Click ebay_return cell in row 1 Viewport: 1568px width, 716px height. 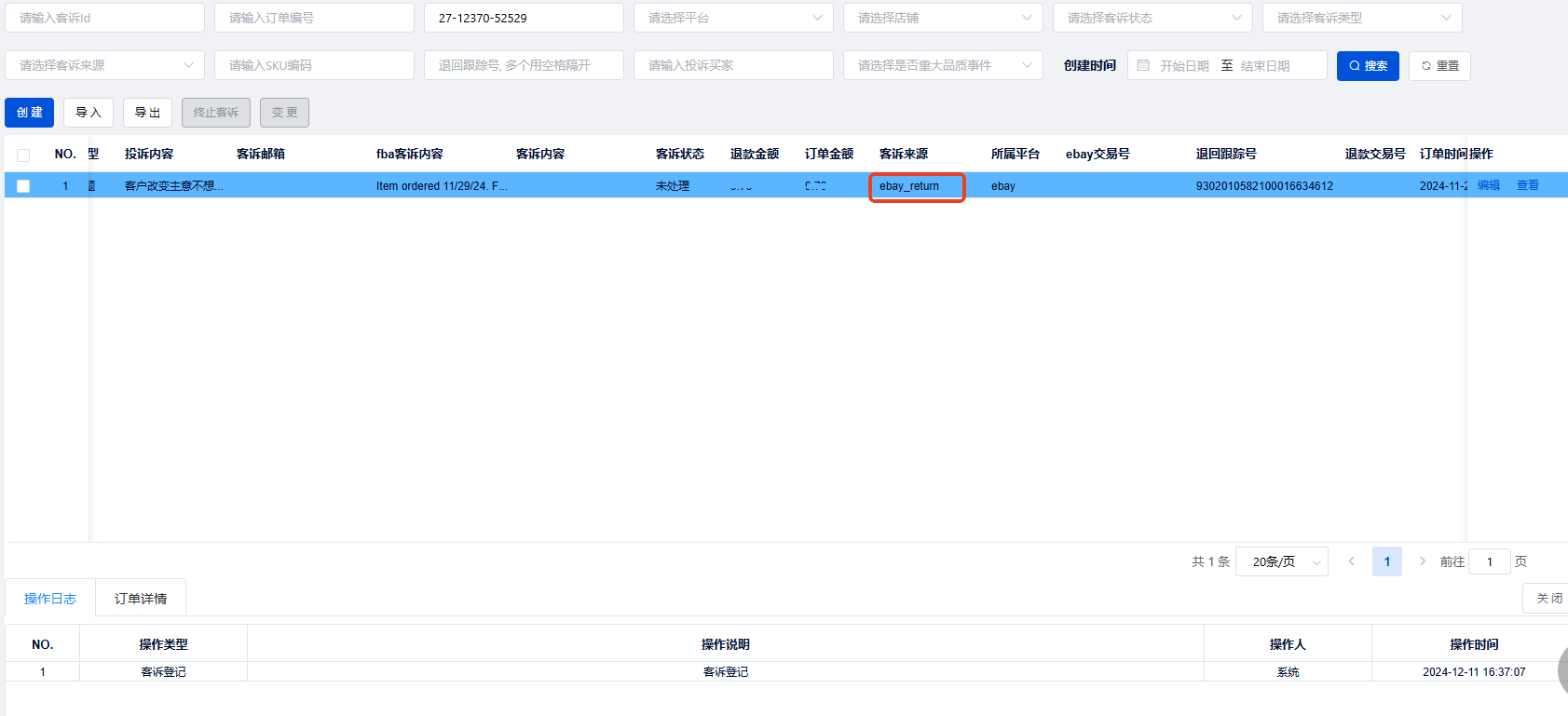click(909, 186)
